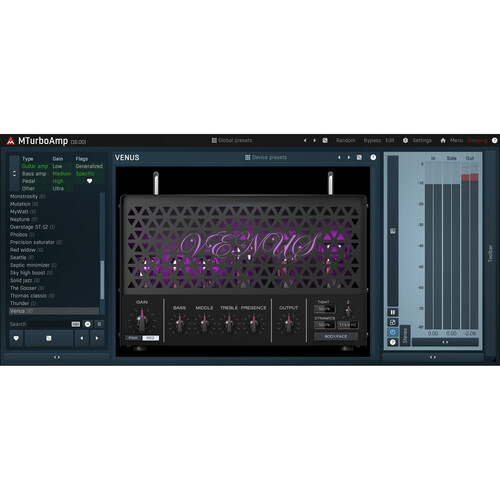Image resolution: width=500 pixels, height=500 pixels.
Task: Open Global presets grid icon
Action: (214, 140)
